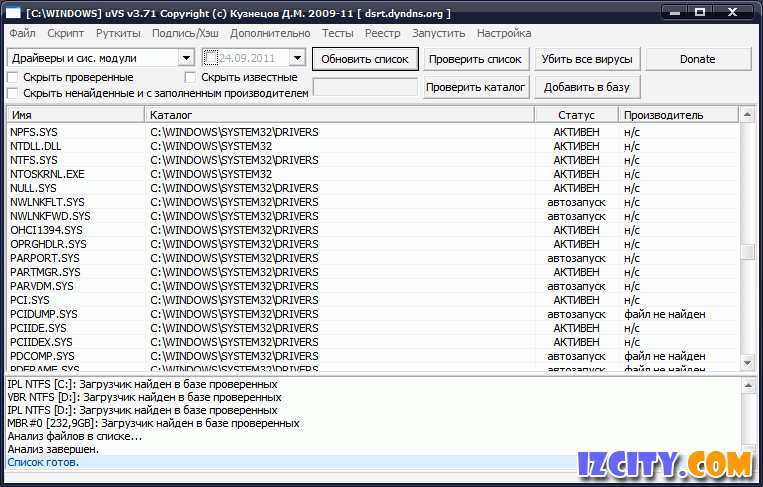The height and width of the screenshot is (487, 763).
Task: Select PDCOMP.SYS row
Action: tap(374, 357)
